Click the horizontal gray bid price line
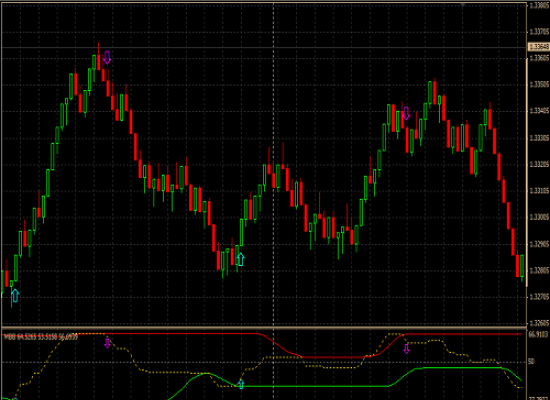 pos(264,47)
